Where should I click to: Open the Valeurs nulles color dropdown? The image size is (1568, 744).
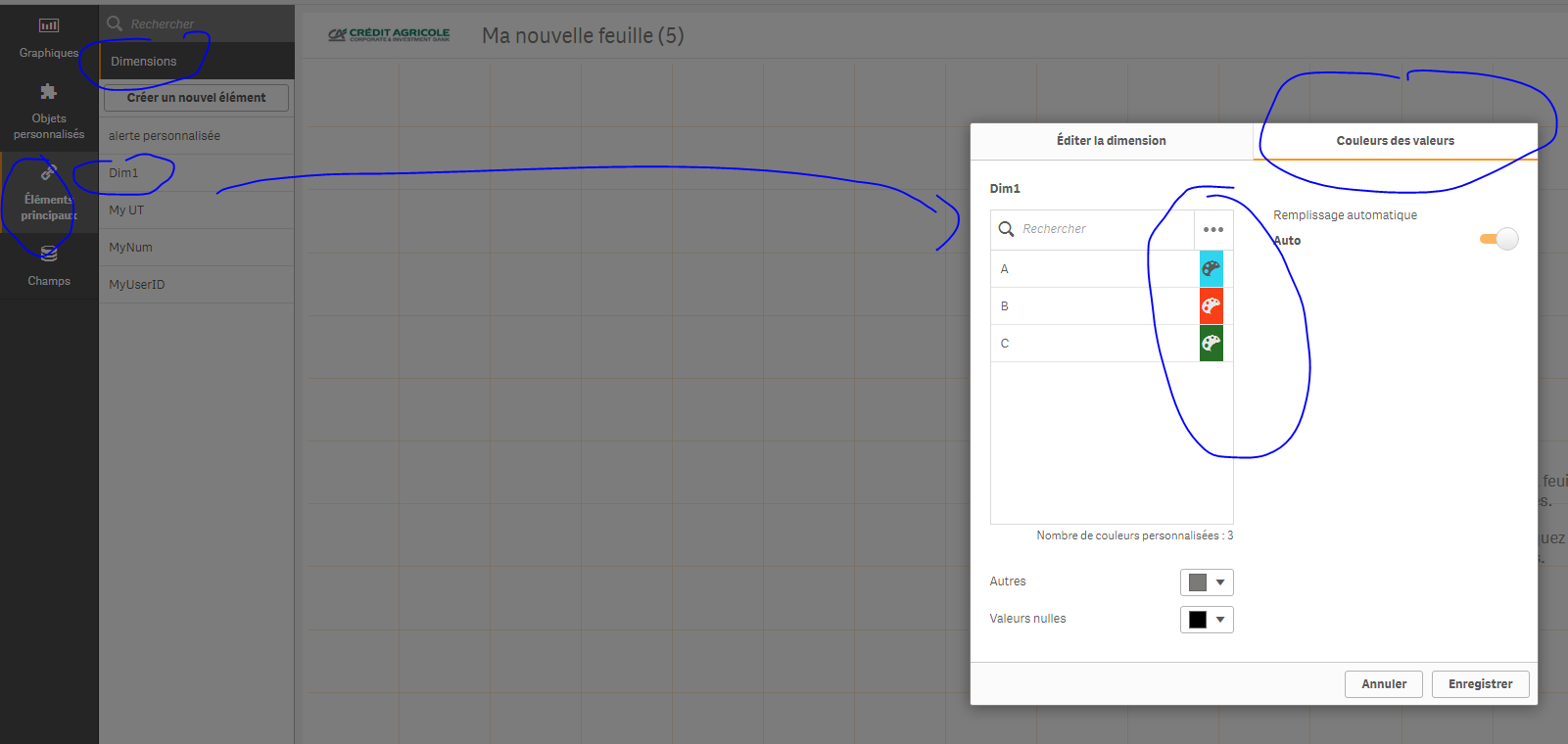(1207, 620)
